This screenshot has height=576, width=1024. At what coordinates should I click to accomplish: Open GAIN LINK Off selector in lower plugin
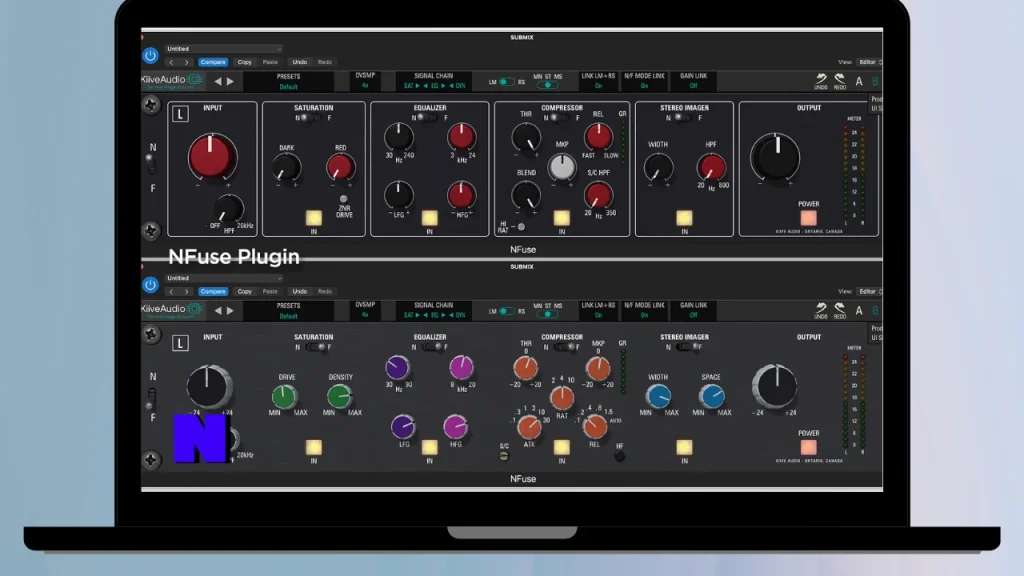click(693, 310)
